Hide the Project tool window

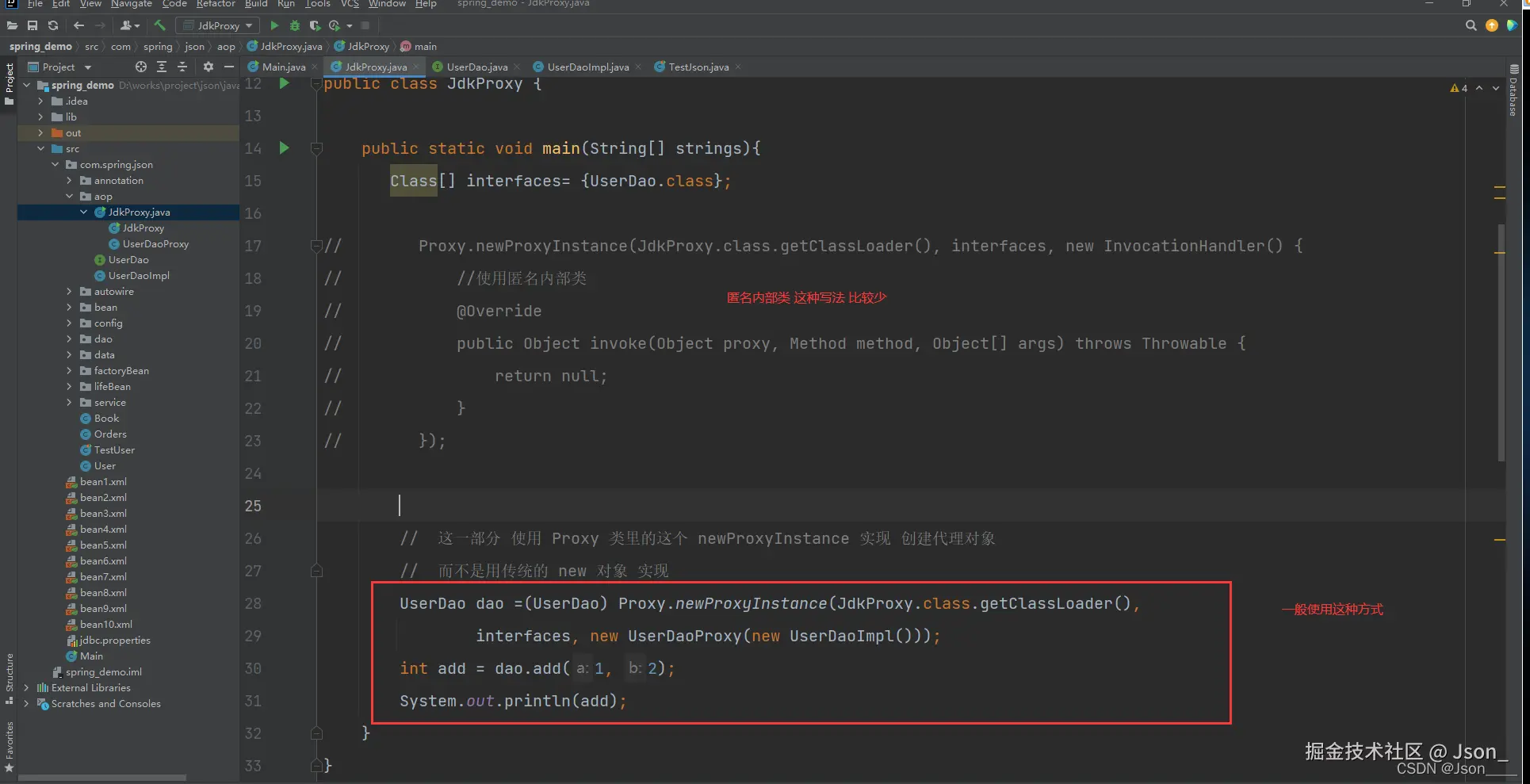point(229,67)
